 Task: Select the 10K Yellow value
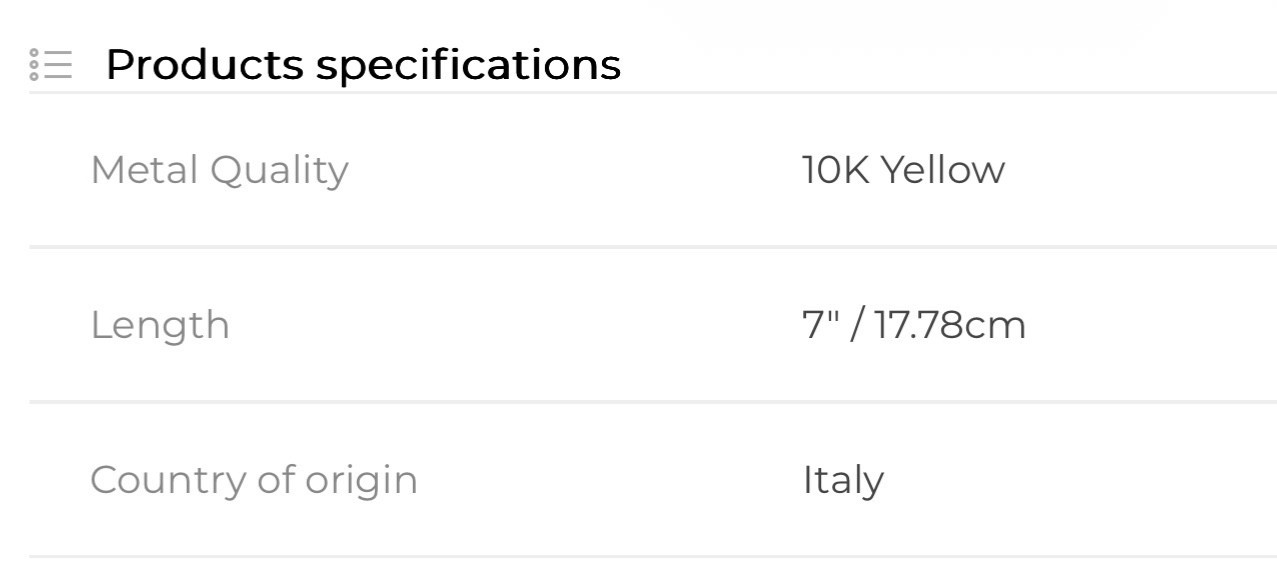point(903,169)
